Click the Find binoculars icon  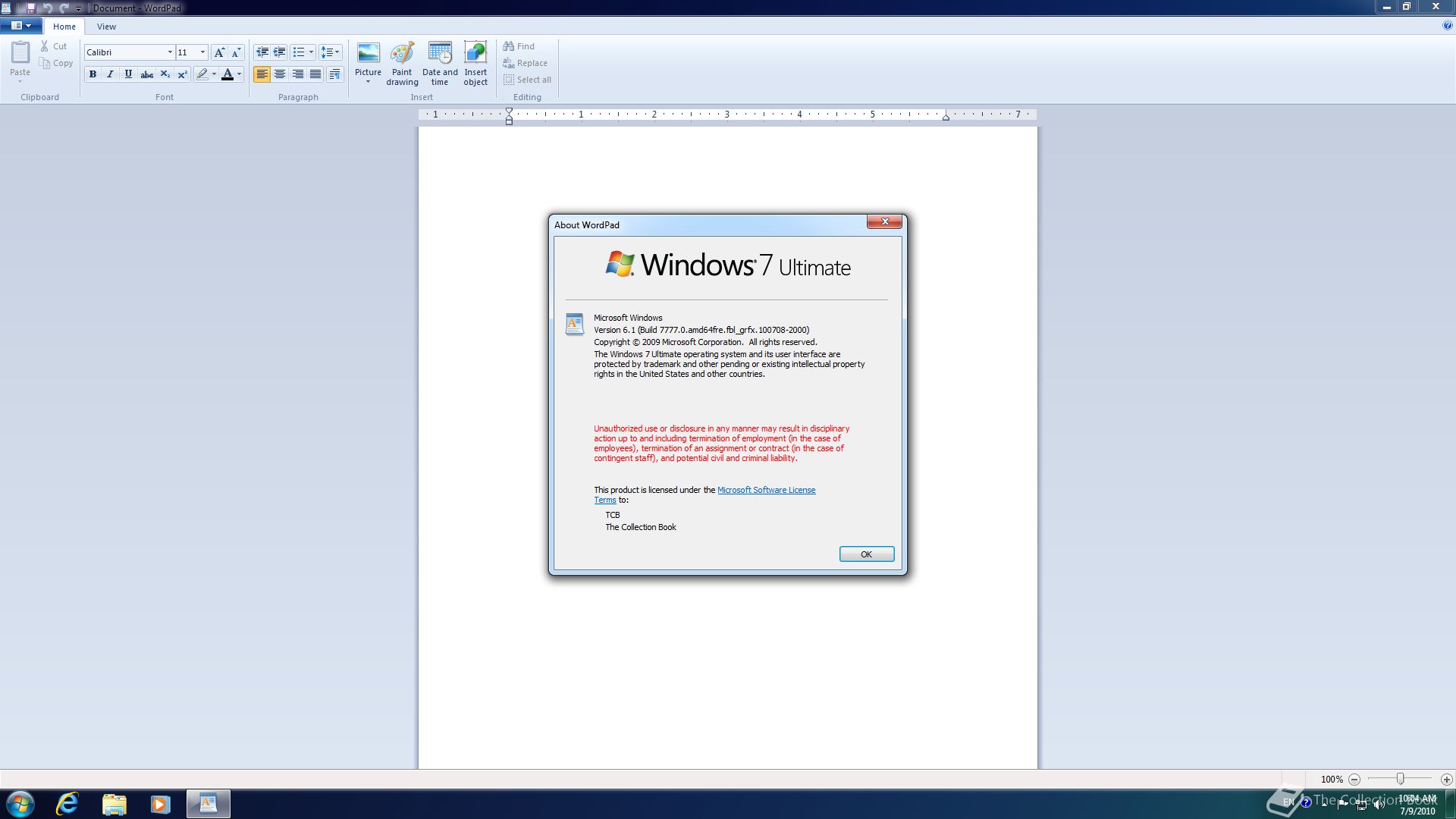coord(509,46)
